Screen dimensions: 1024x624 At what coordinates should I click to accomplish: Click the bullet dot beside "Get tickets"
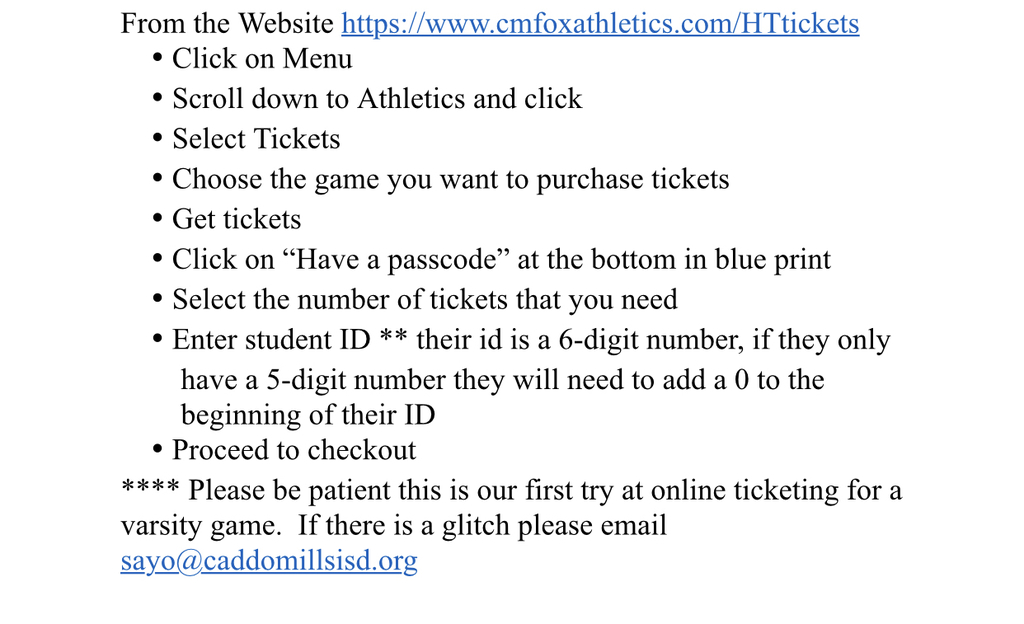(157, 219)
